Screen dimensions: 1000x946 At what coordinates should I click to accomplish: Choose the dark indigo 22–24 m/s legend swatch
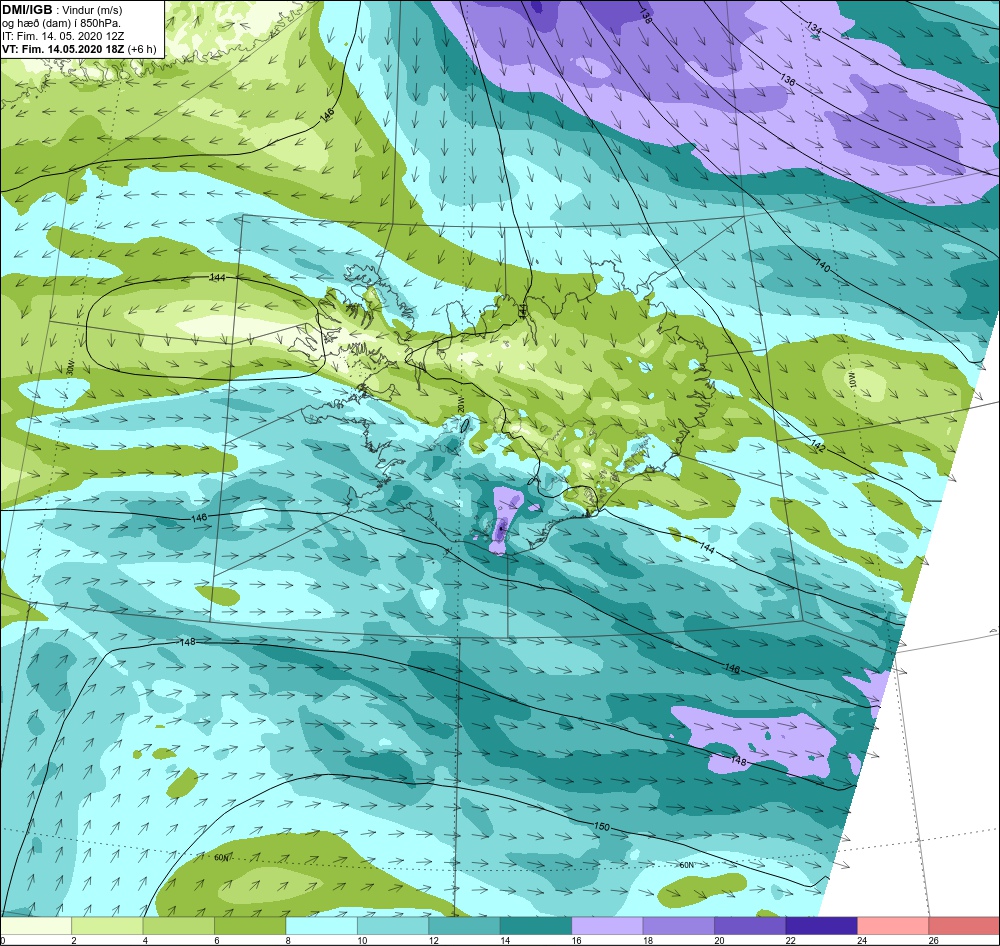[x=821, y=926]
